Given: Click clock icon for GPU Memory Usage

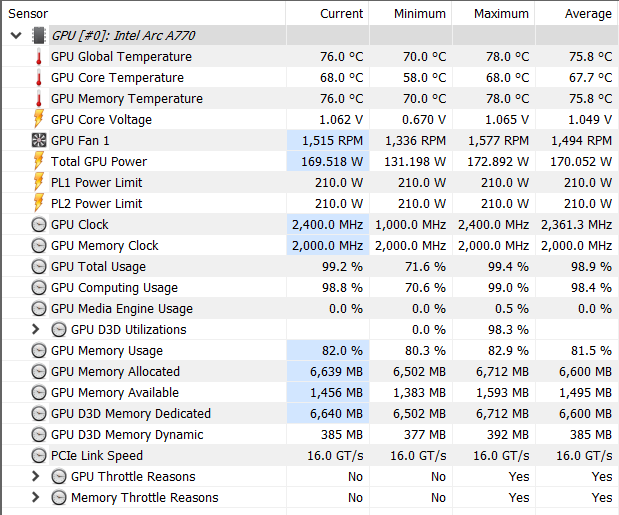Looking at the screenshot, I should click(39, 350).
